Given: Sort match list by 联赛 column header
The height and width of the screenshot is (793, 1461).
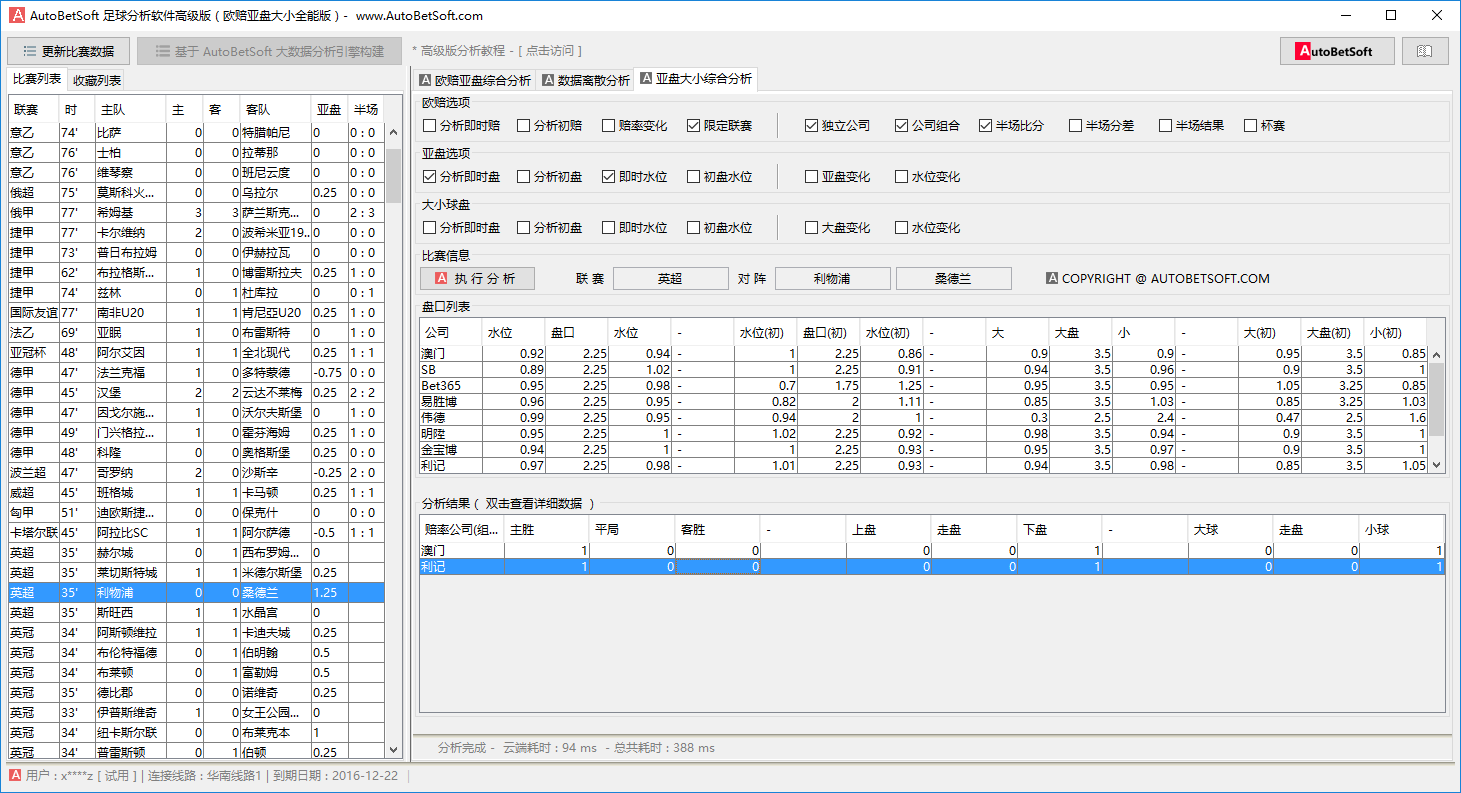Looking at the screenshot, I should pyautogui.click(x=35, y=109).
